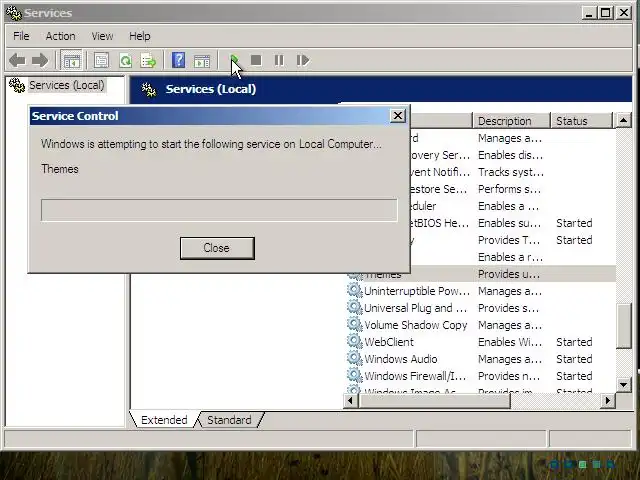Screen dimensions: 640x480
Task: Click the Service Control progress bar
Action: 219,210
